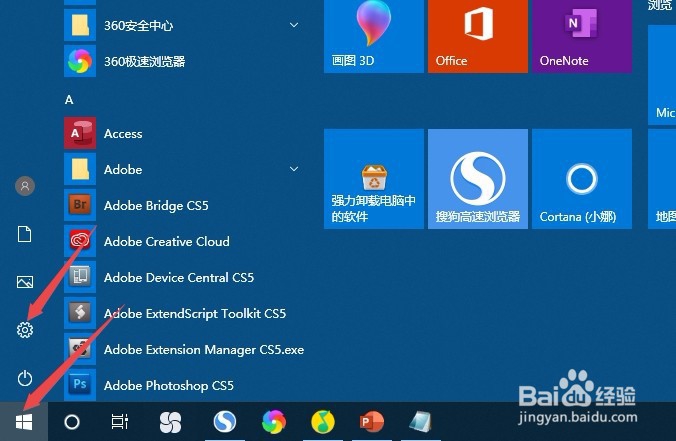Click the Adobe folder icon
This screenshot has width=676, height=441.
pos(80,169)
